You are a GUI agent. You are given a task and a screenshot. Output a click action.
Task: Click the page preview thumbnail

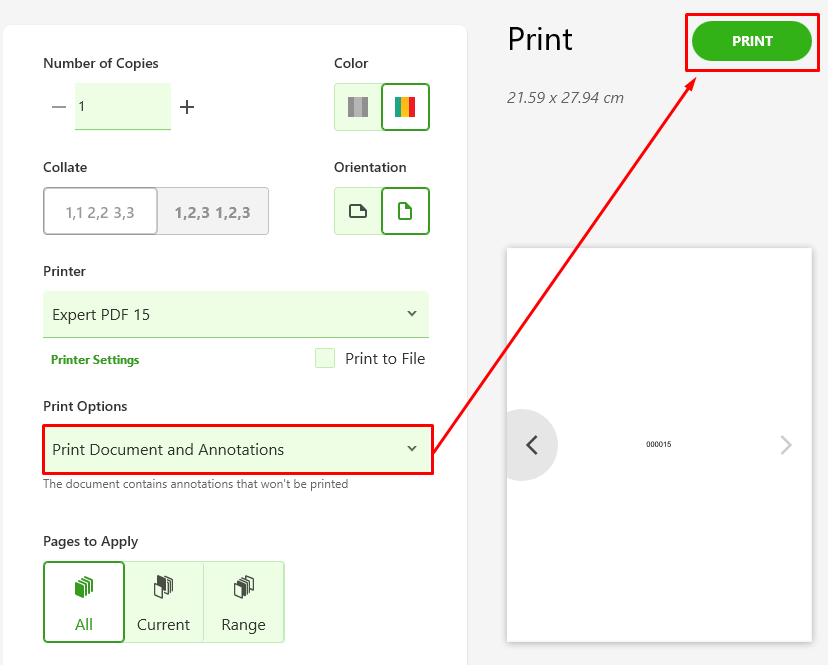click(659, 445)
